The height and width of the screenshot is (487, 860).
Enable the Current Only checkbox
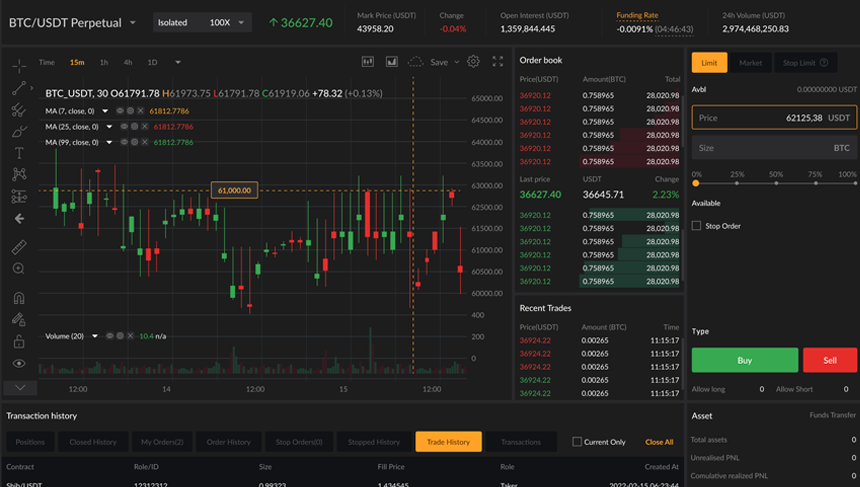577,441
